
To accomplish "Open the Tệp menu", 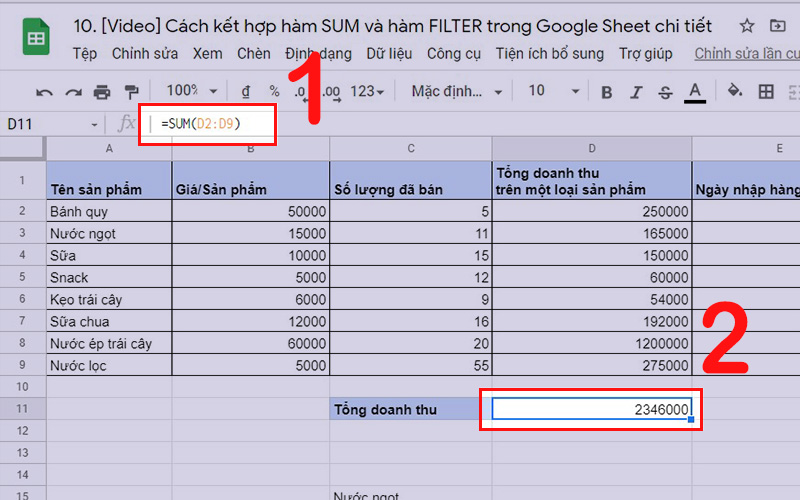I will 85,53.
